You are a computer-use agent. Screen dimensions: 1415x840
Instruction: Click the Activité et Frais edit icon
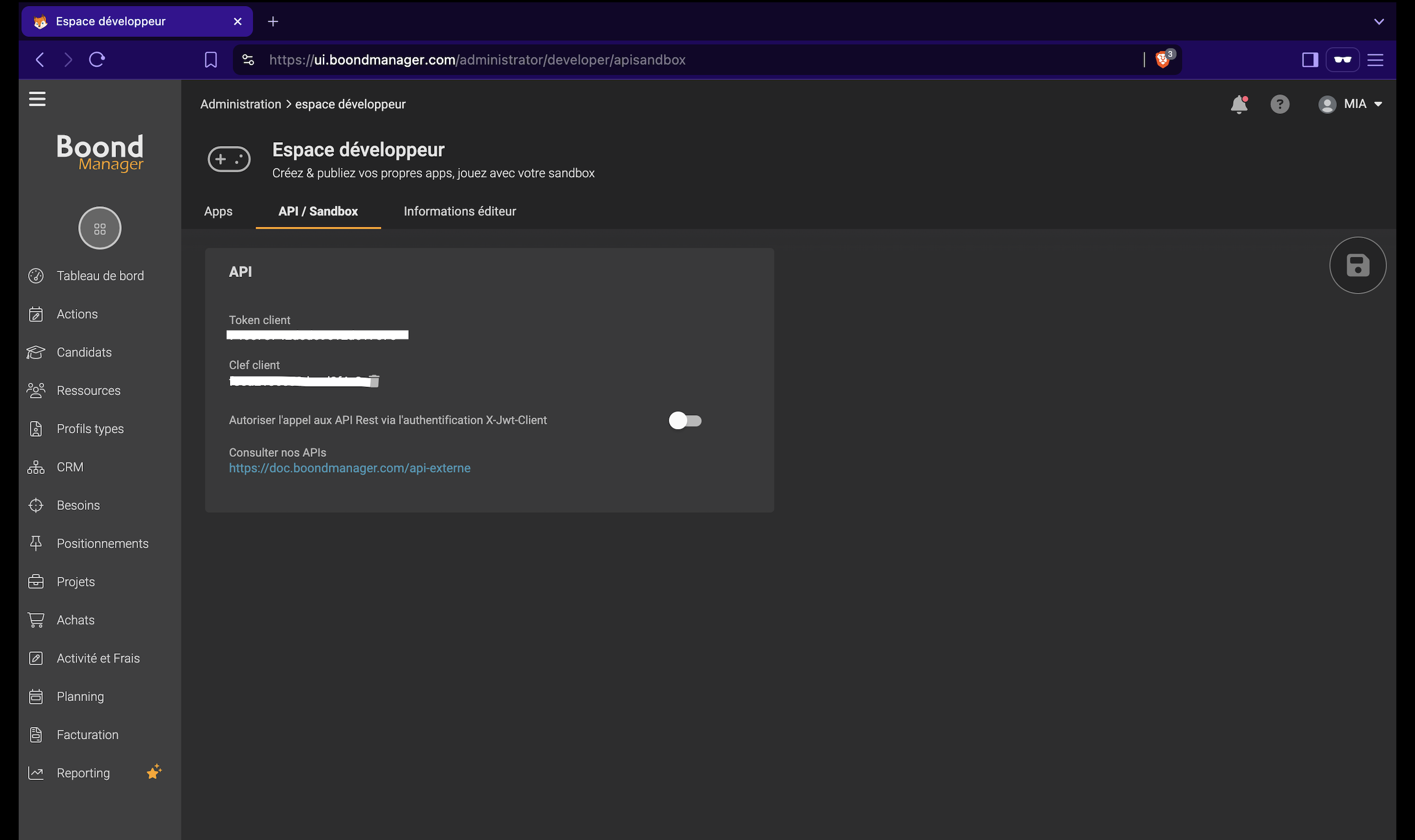[36, 658]
